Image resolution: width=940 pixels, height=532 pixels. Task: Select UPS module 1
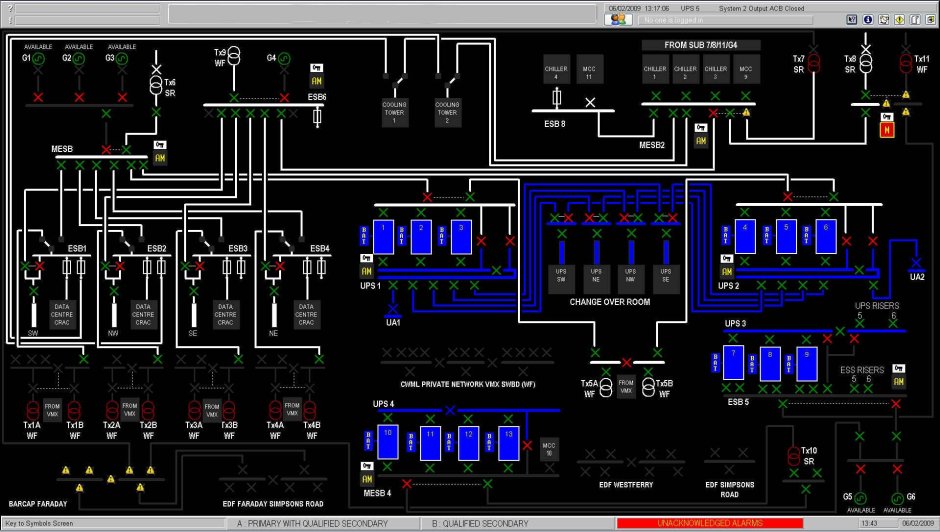[x=384, y=237]
